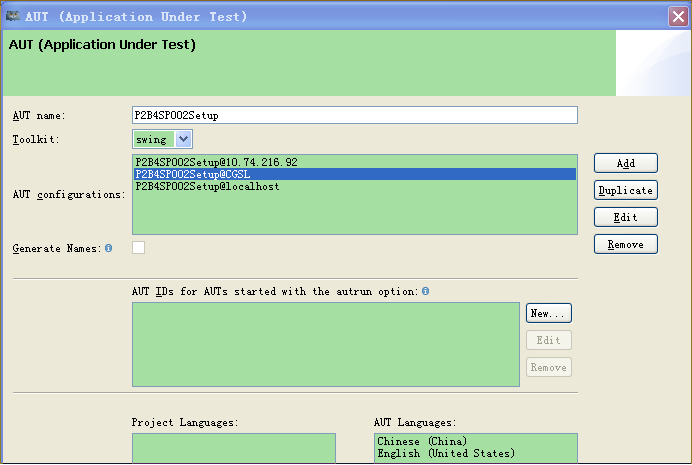Click inside the empty AUT IDs list
The width and height of the screenshot is (692, 465).
(326, 345)
